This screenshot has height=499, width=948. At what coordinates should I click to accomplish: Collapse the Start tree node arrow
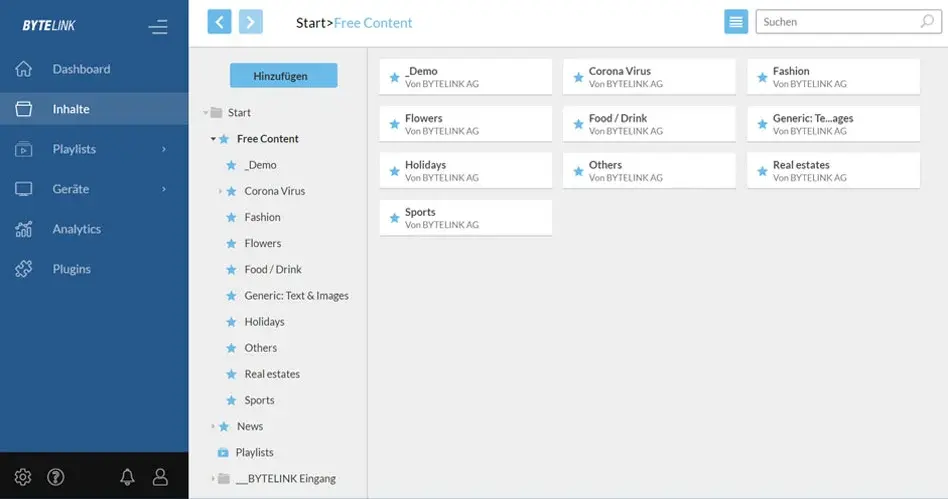(206, 113)
